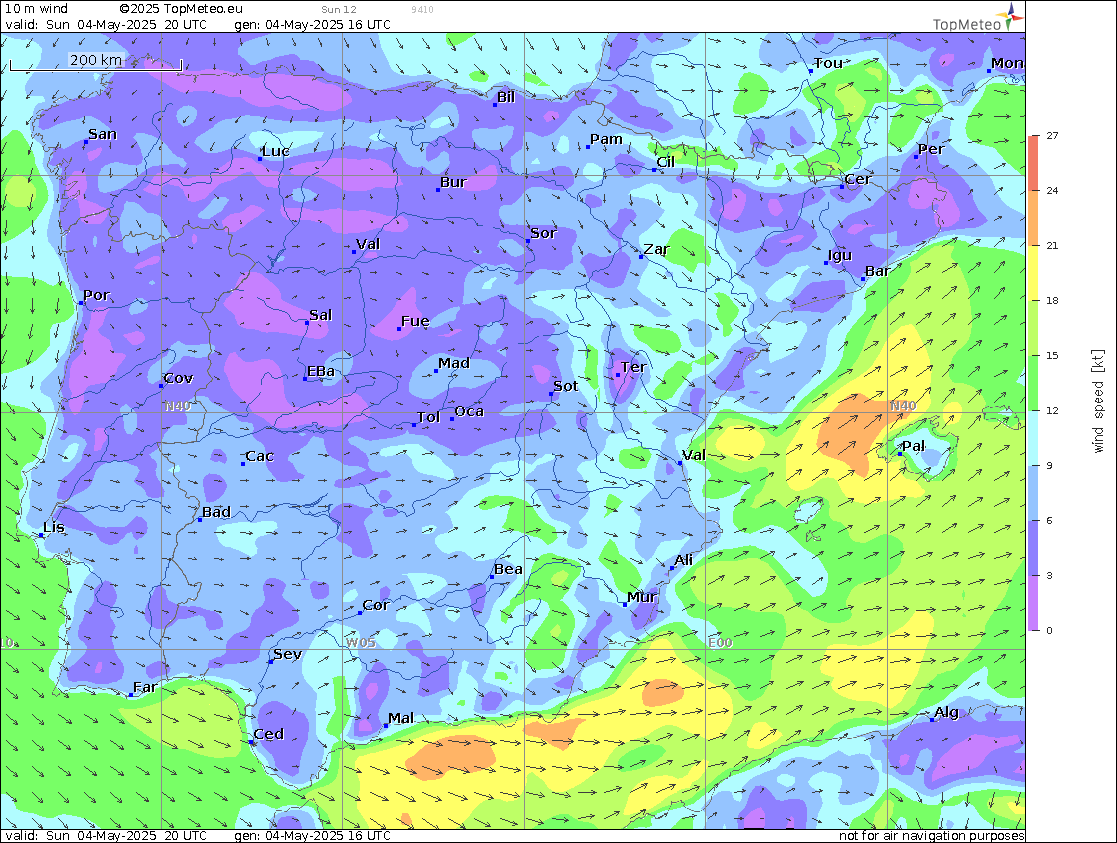Select the 'Mal' city label
This screenshot has height=843, width=1117.
coord(400,718)
